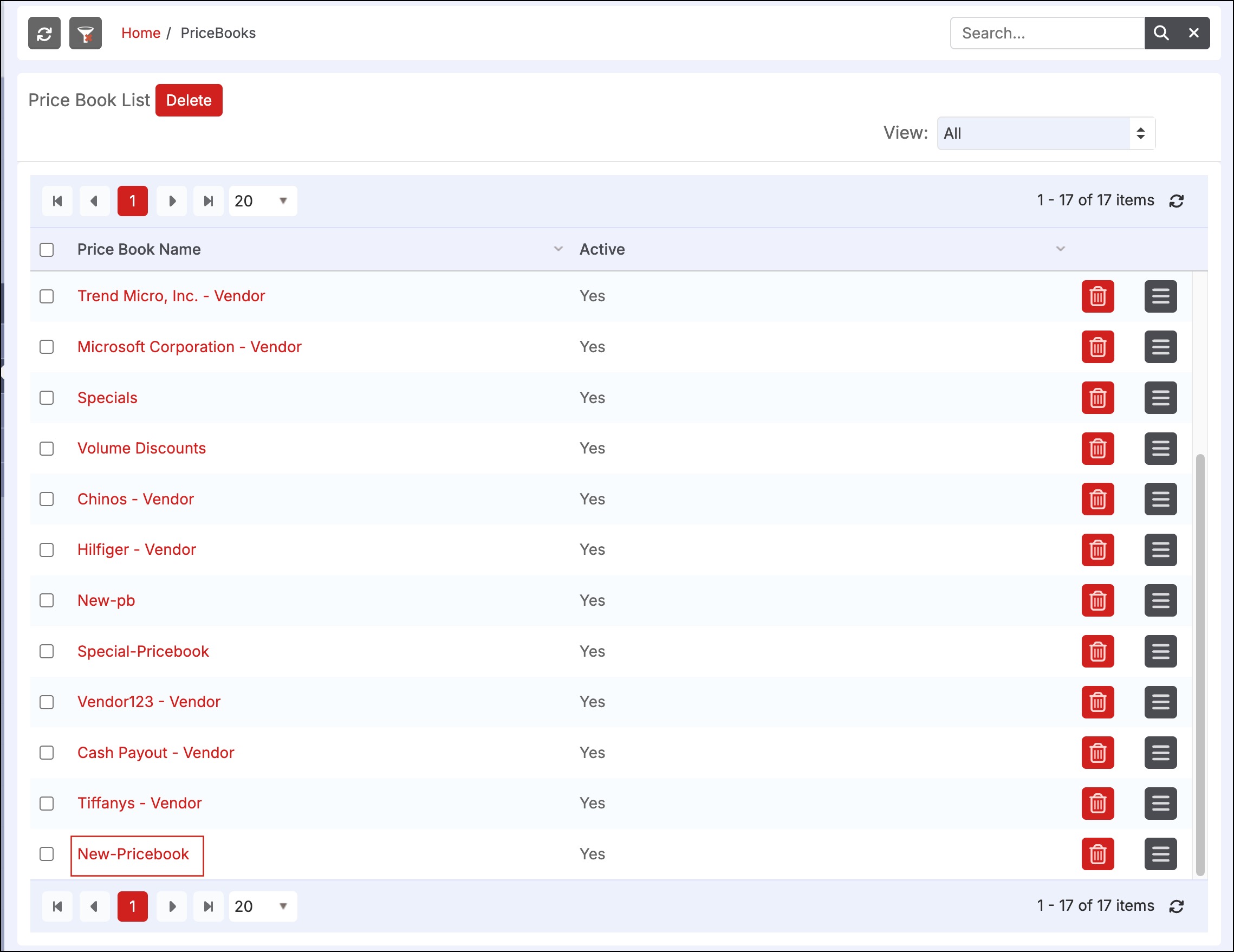Open the menu for Trend Micro, Inc. - Vendor

point(1160,296)
